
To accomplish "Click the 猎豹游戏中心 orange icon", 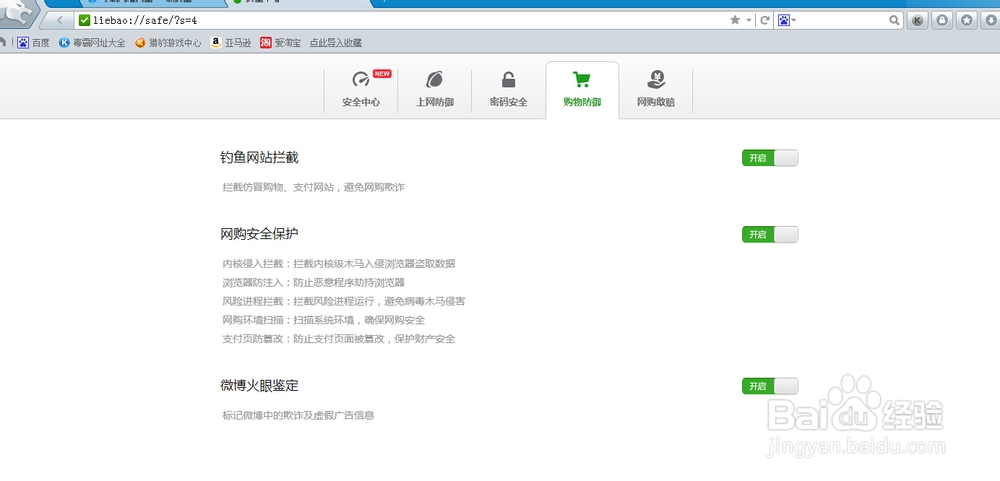I will point(140,43).
